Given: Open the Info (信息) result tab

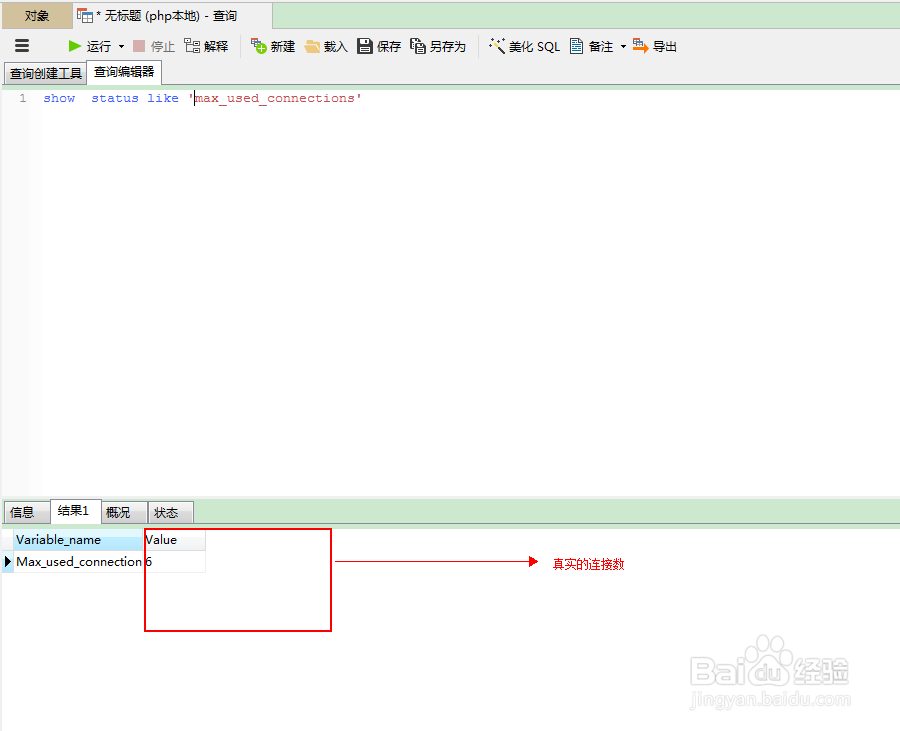Looking at the screenshot, I should tap(27, 512).
